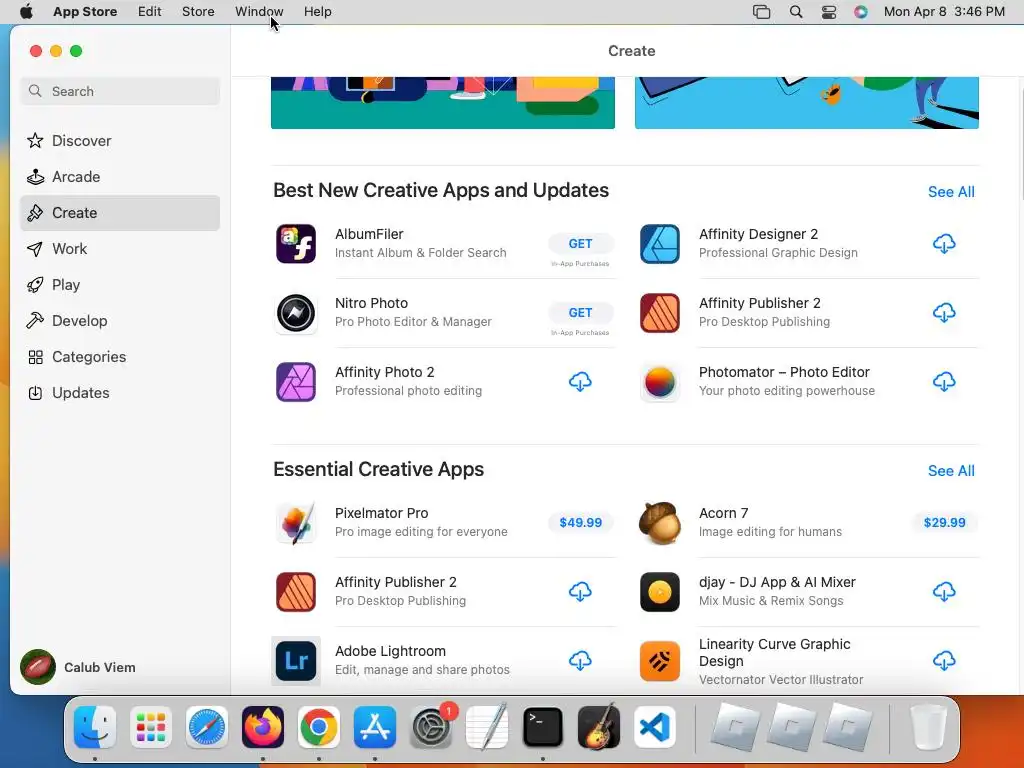The height and width of the screenshot is (768, 1024).
Task: Open the Help menu
Action: point(317,12)
